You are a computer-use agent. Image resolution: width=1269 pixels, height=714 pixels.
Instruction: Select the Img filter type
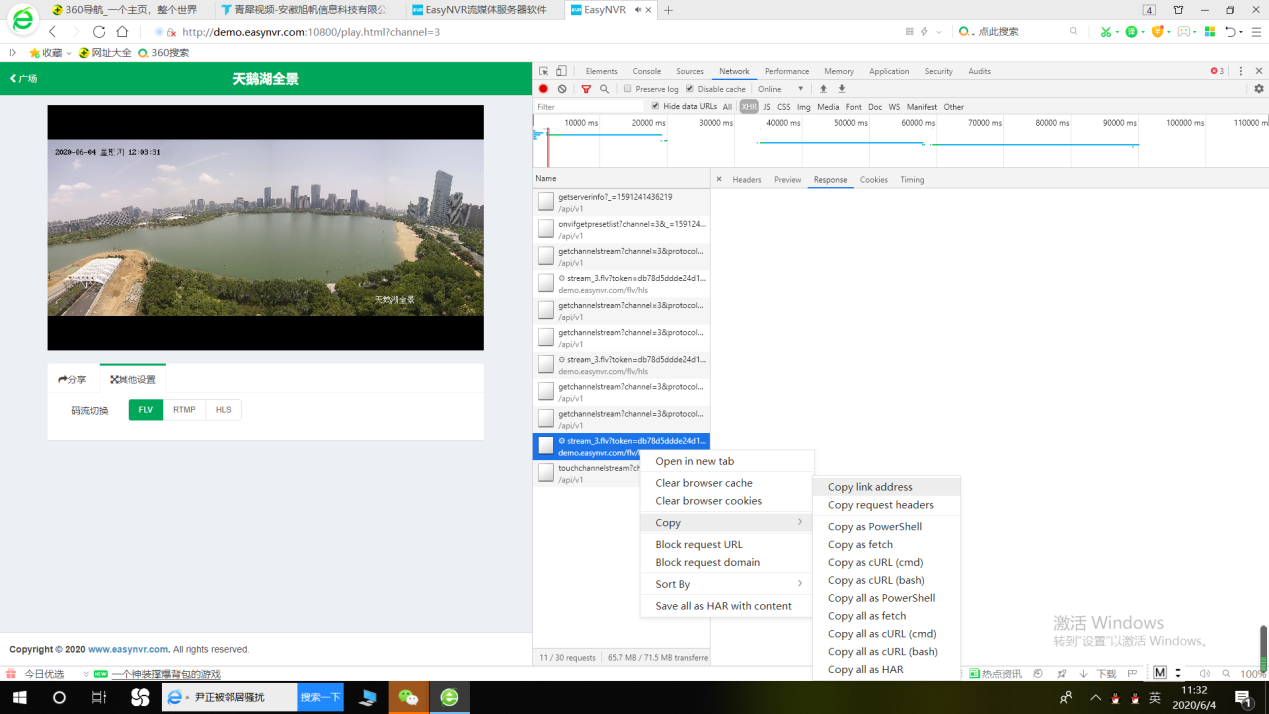tap(803, 107)
